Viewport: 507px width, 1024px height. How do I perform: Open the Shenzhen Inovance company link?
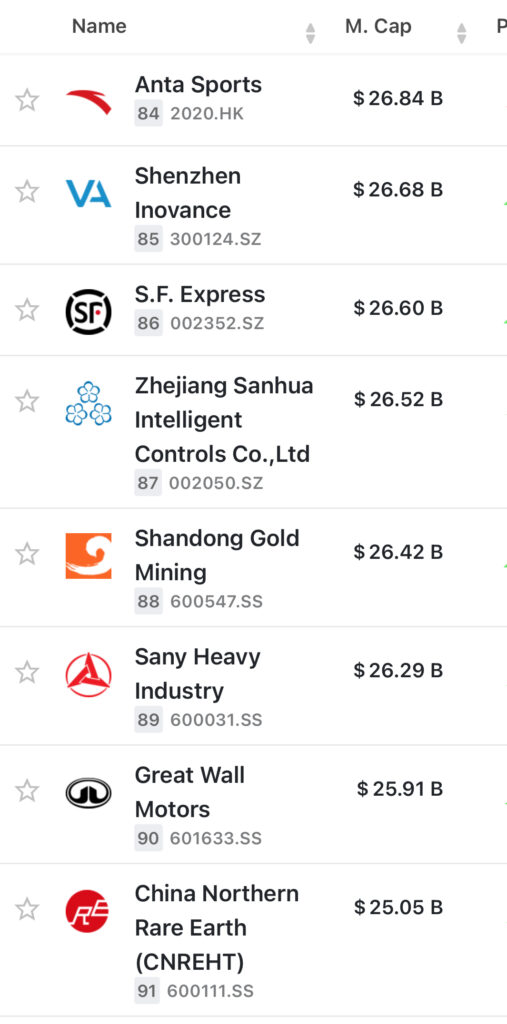[x=188, y=193]
